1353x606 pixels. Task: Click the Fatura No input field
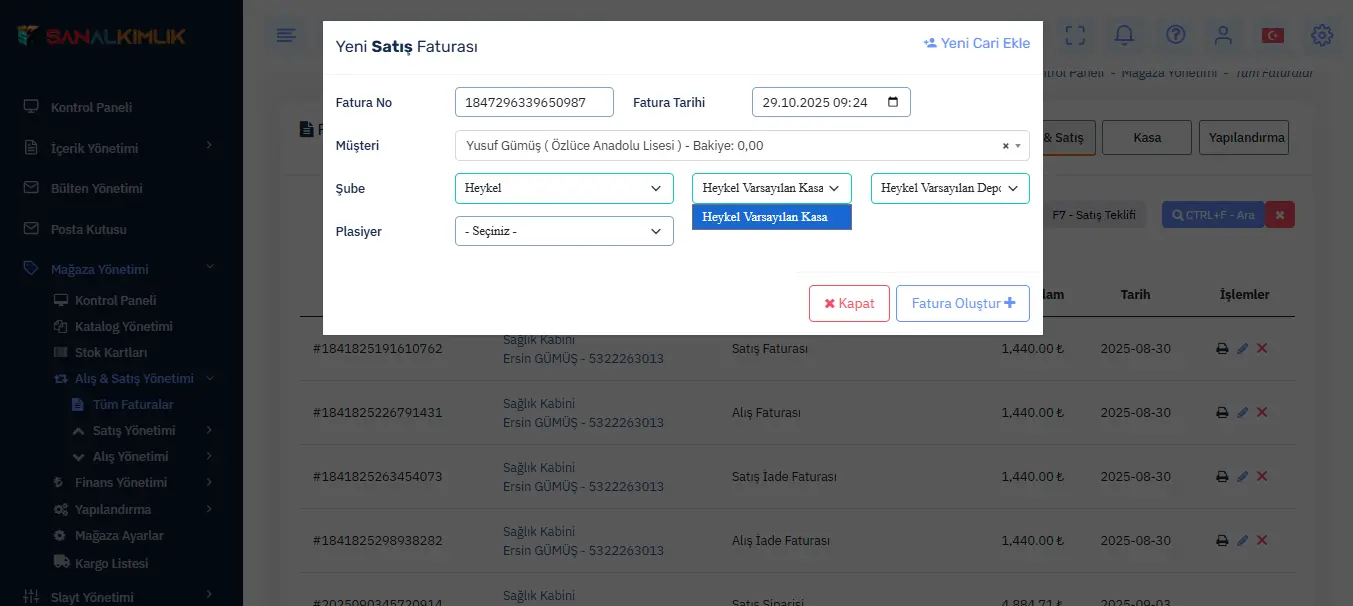(534, 102)
